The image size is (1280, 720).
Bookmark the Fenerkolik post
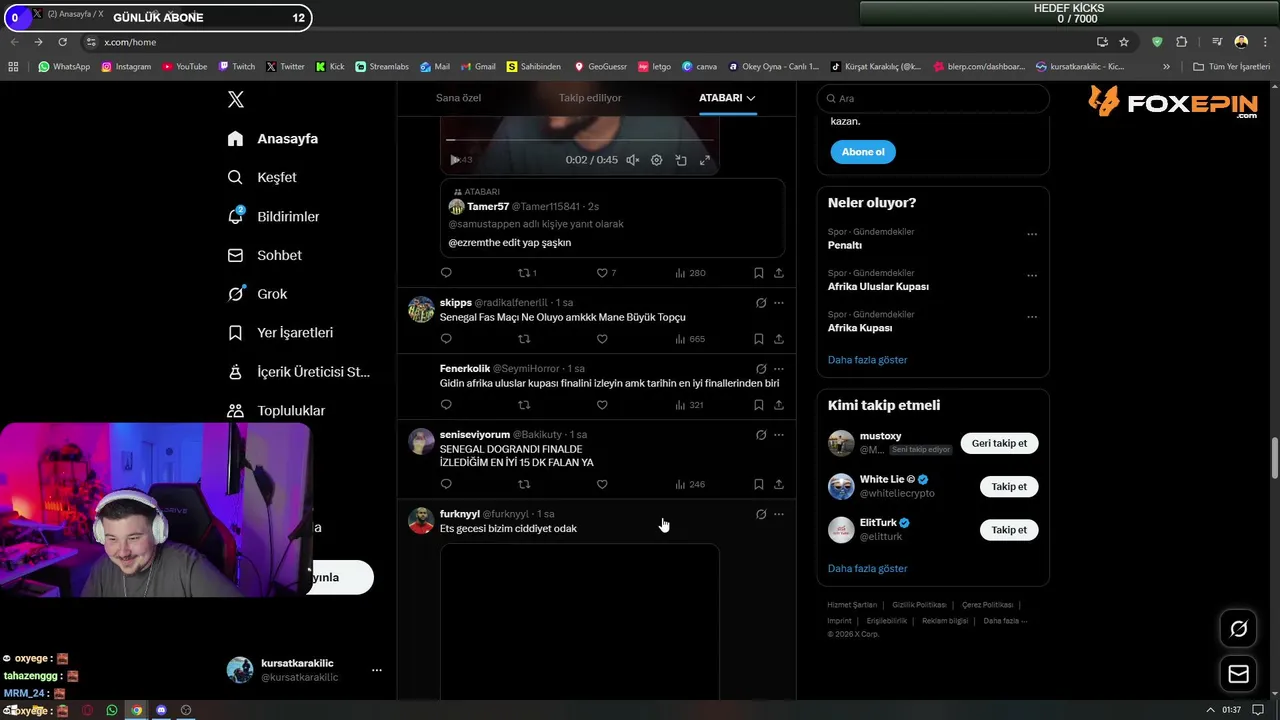pyautogui.click(x=758, y=405)
